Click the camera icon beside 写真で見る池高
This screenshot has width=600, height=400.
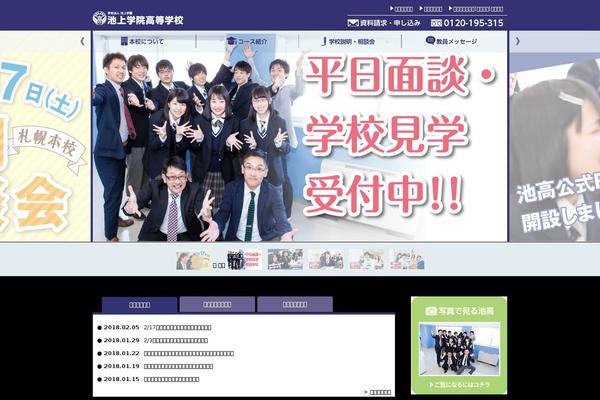[x=431, y=311]
